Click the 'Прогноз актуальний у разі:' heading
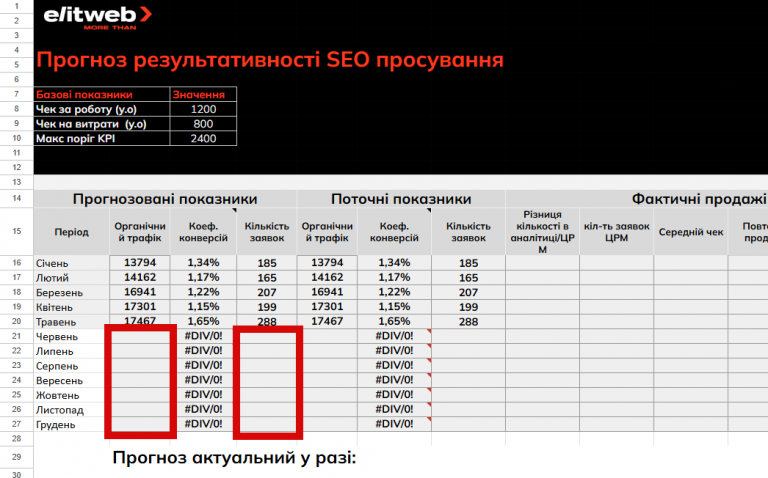Viewport: 768px width, 478px height. 234,458
